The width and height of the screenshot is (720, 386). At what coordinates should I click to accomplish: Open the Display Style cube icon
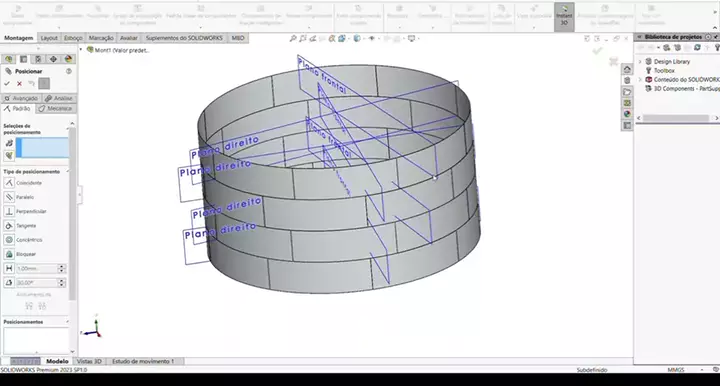[357, 39]
